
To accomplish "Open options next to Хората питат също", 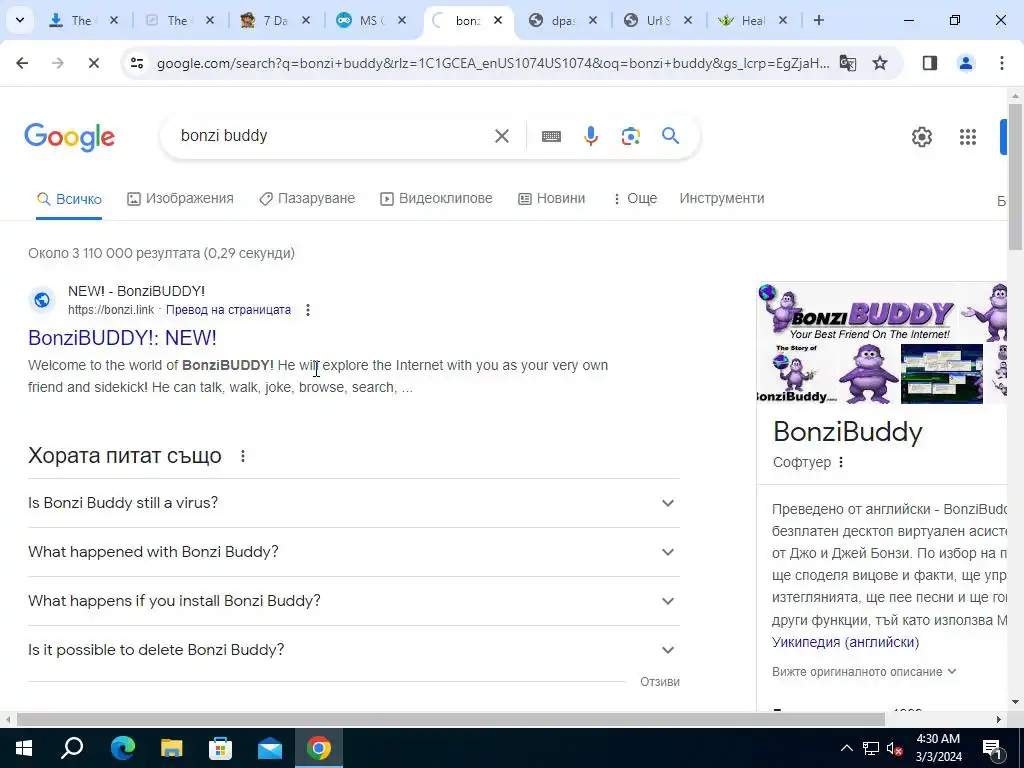I will pyautogui.click(x=243, y=456).
